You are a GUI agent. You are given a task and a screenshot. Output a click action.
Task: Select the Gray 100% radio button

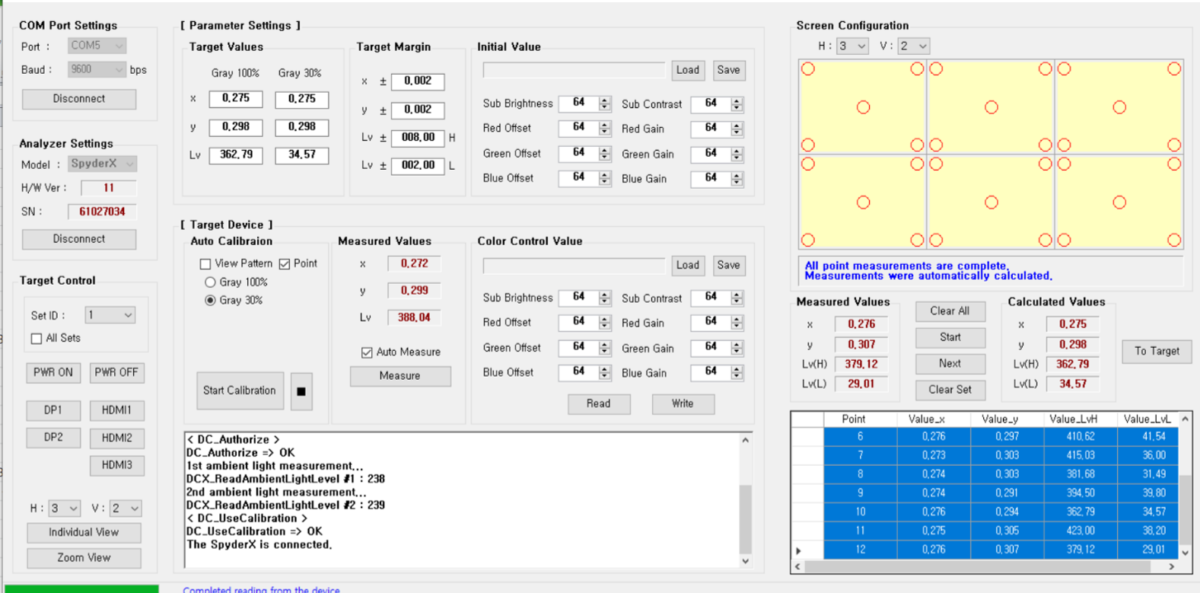211,282
